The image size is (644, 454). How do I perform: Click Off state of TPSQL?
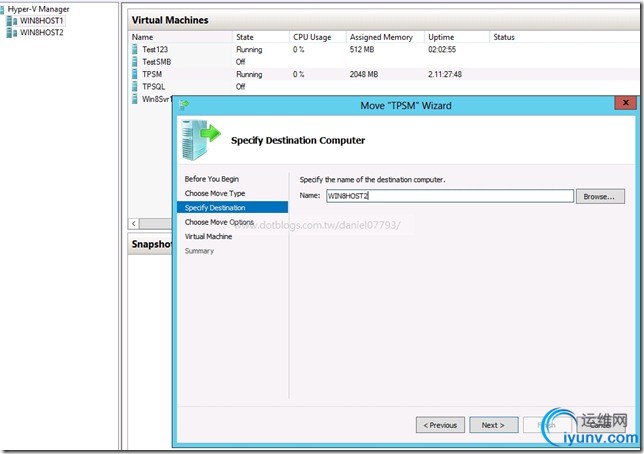[241, 87]
